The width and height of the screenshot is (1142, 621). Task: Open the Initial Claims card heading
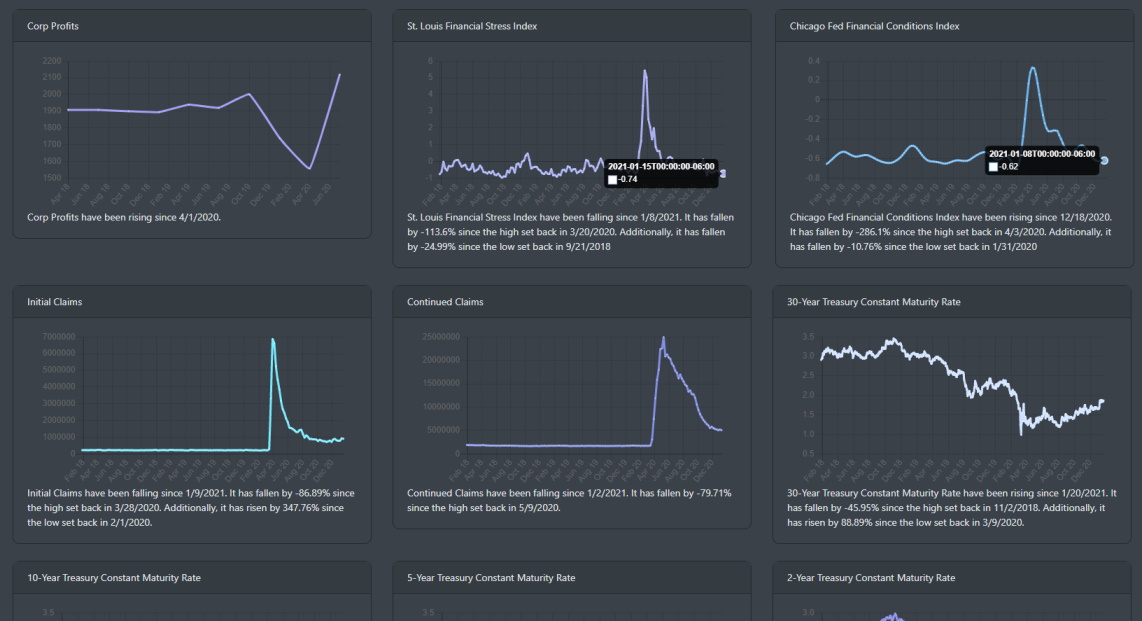(55, 302)
